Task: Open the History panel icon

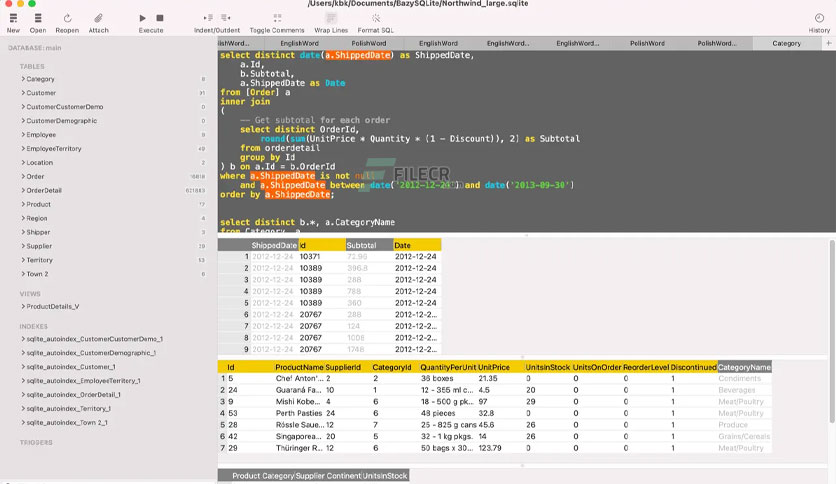Action: [x=819, y=18]
